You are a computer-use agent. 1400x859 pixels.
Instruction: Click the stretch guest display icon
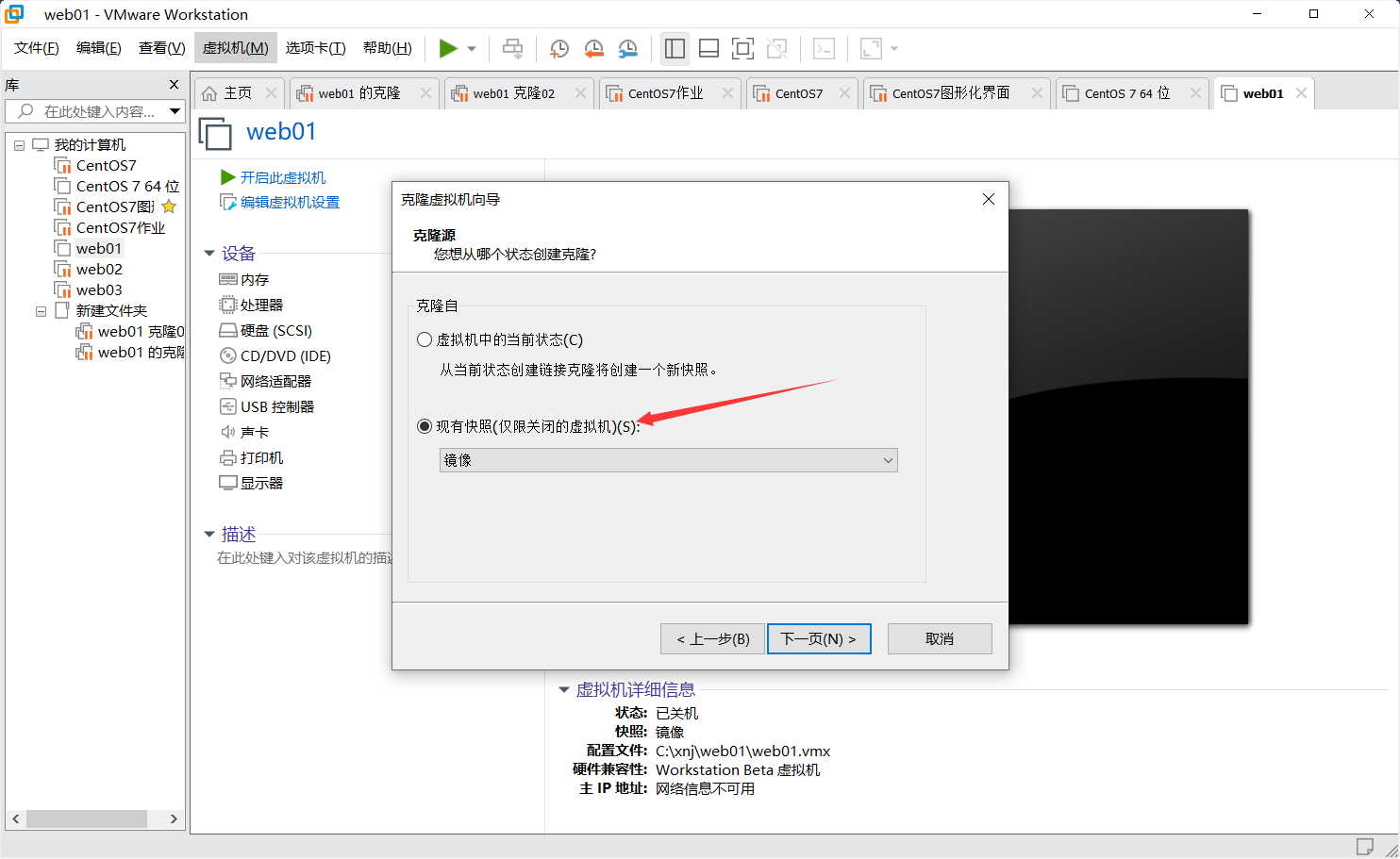click(871, 48)
